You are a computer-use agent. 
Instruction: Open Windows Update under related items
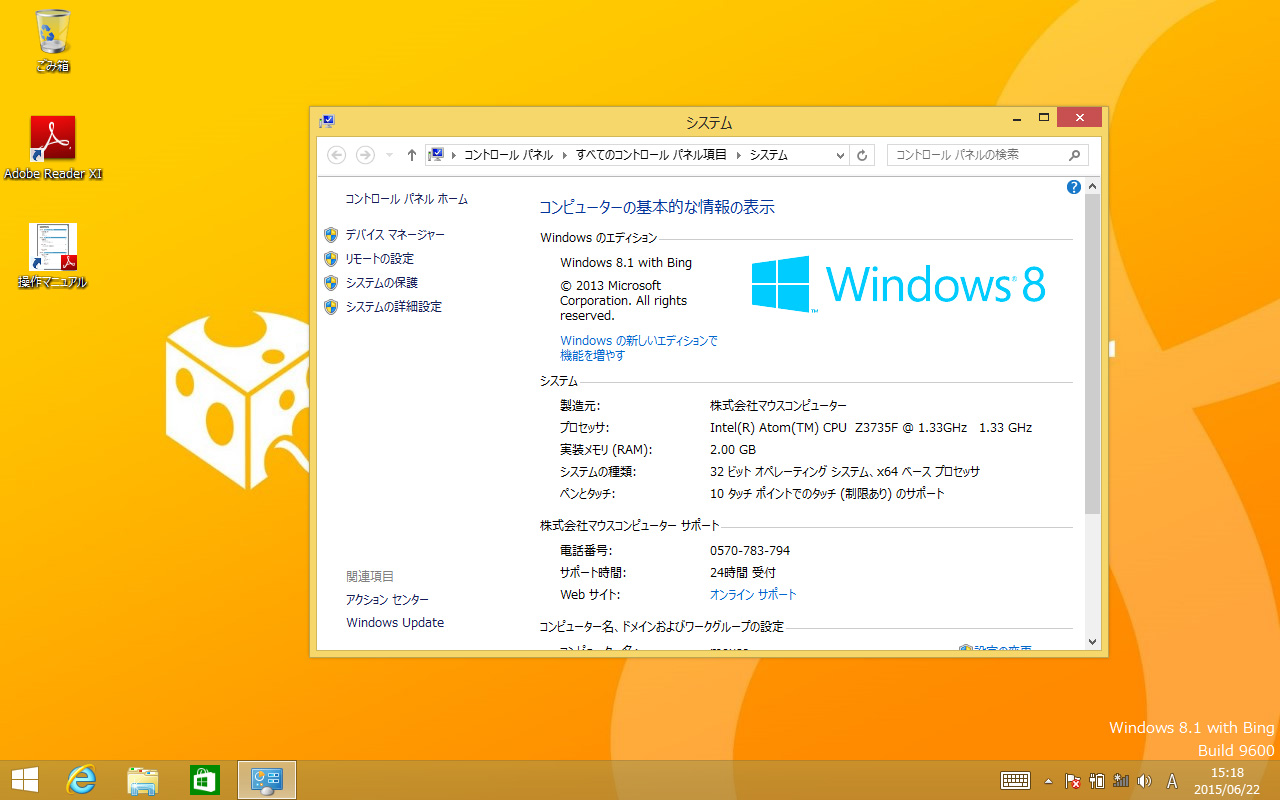coord(395,623)
